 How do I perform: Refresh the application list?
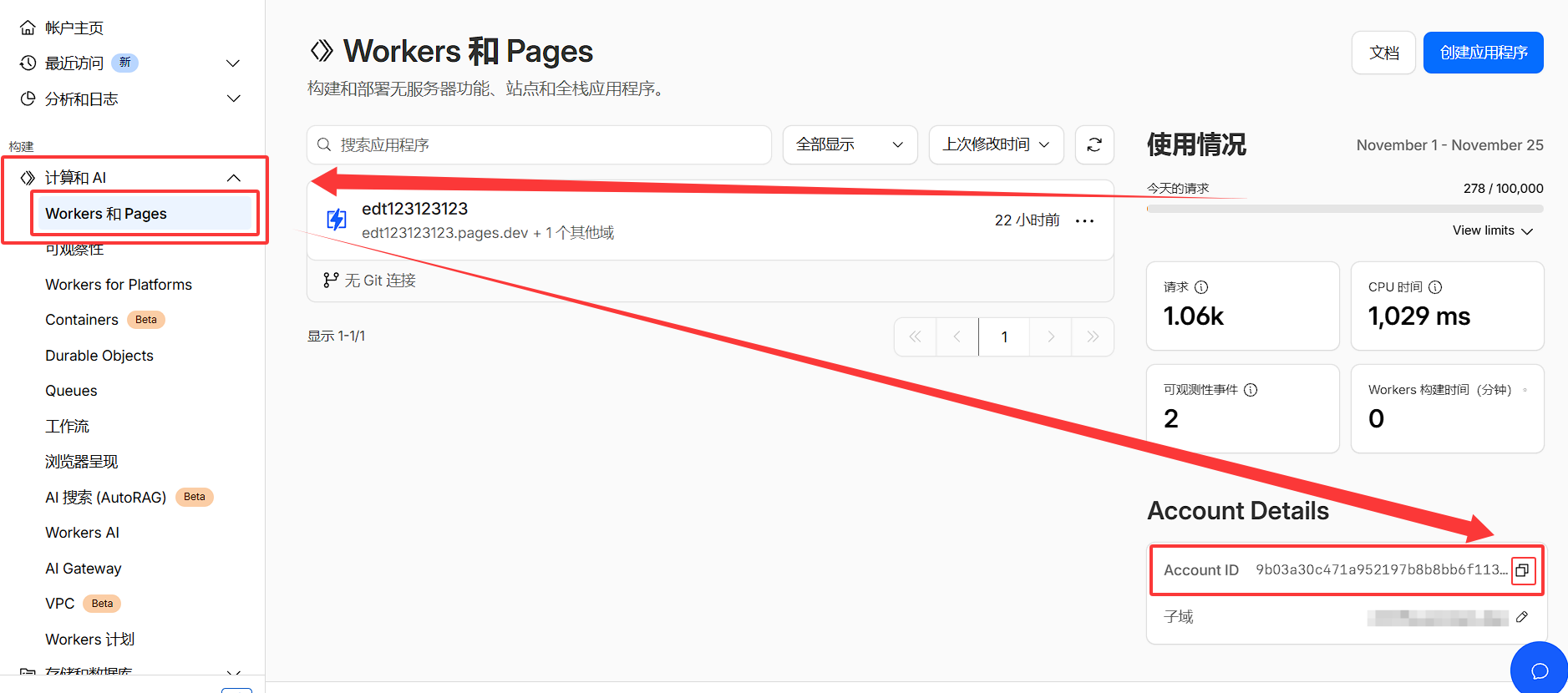point(1094,145)
